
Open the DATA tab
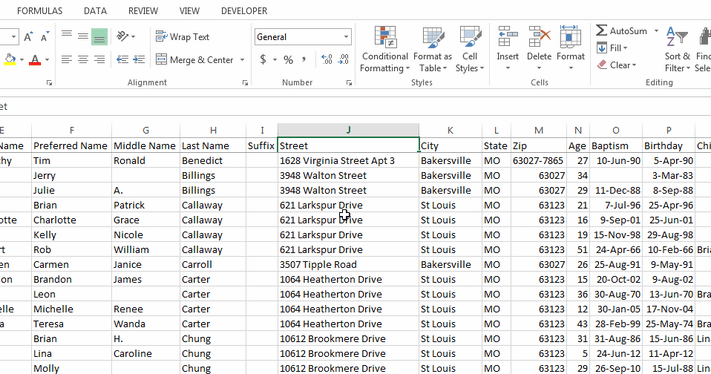[95, 11]
